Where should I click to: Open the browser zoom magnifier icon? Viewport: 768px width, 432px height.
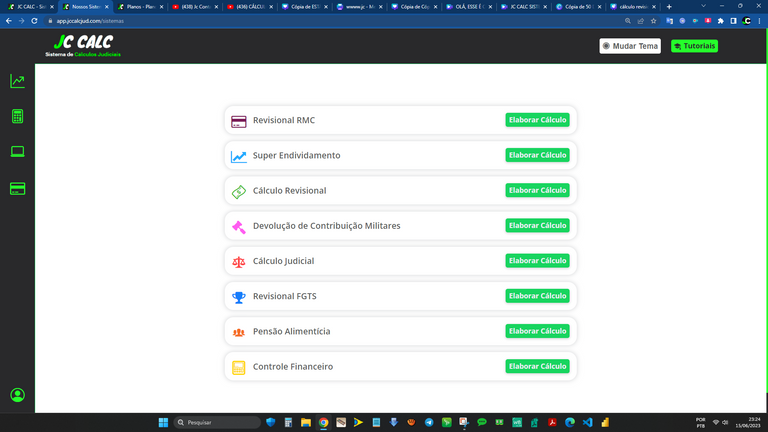(628, 21)
